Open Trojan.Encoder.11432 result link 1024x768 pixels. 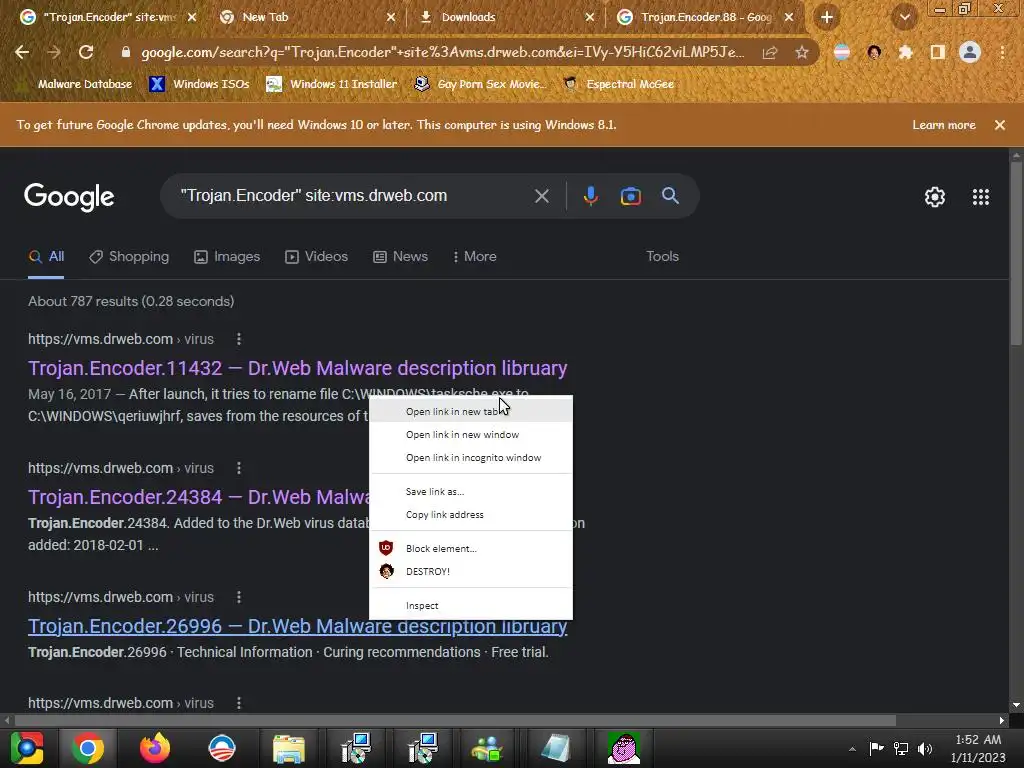click(x=297, y=368)
